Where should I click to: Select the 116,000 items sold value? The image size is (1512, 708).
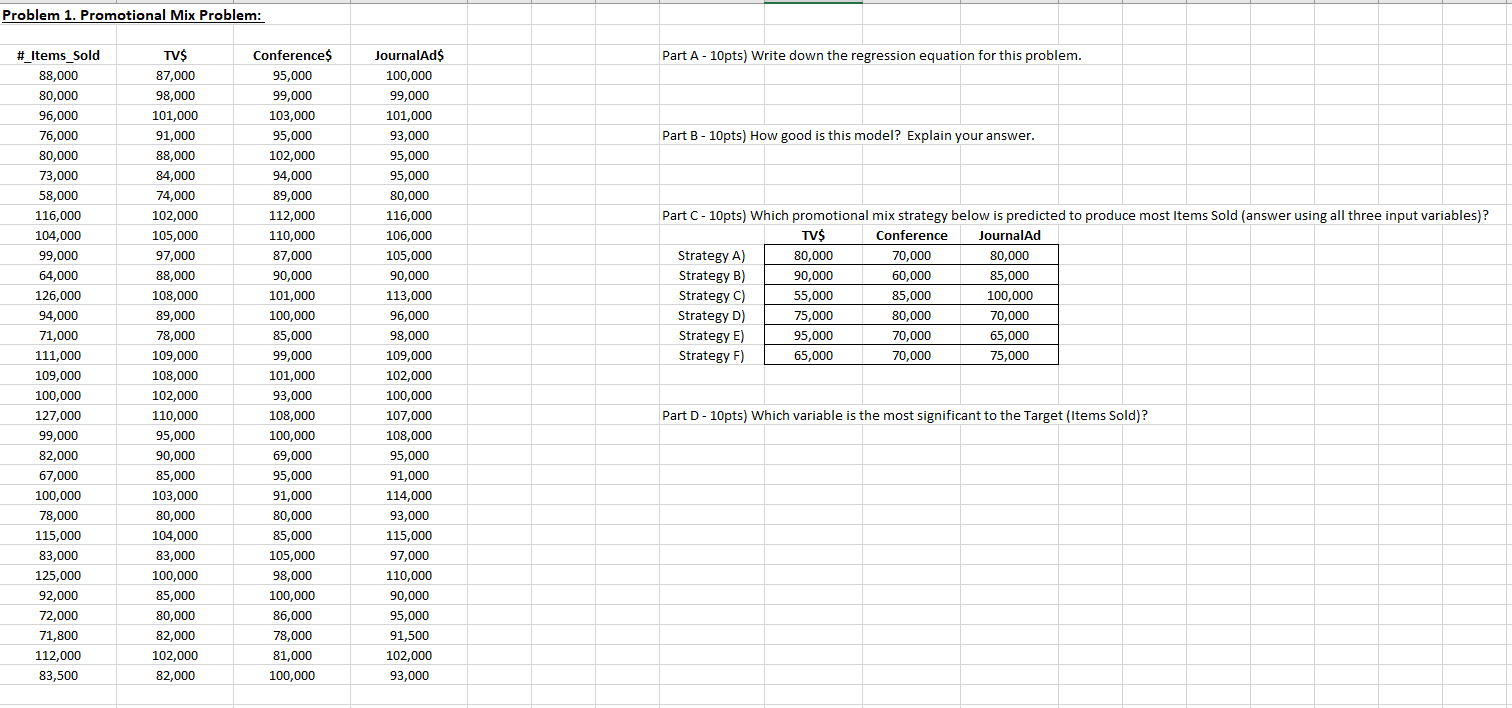57,215
